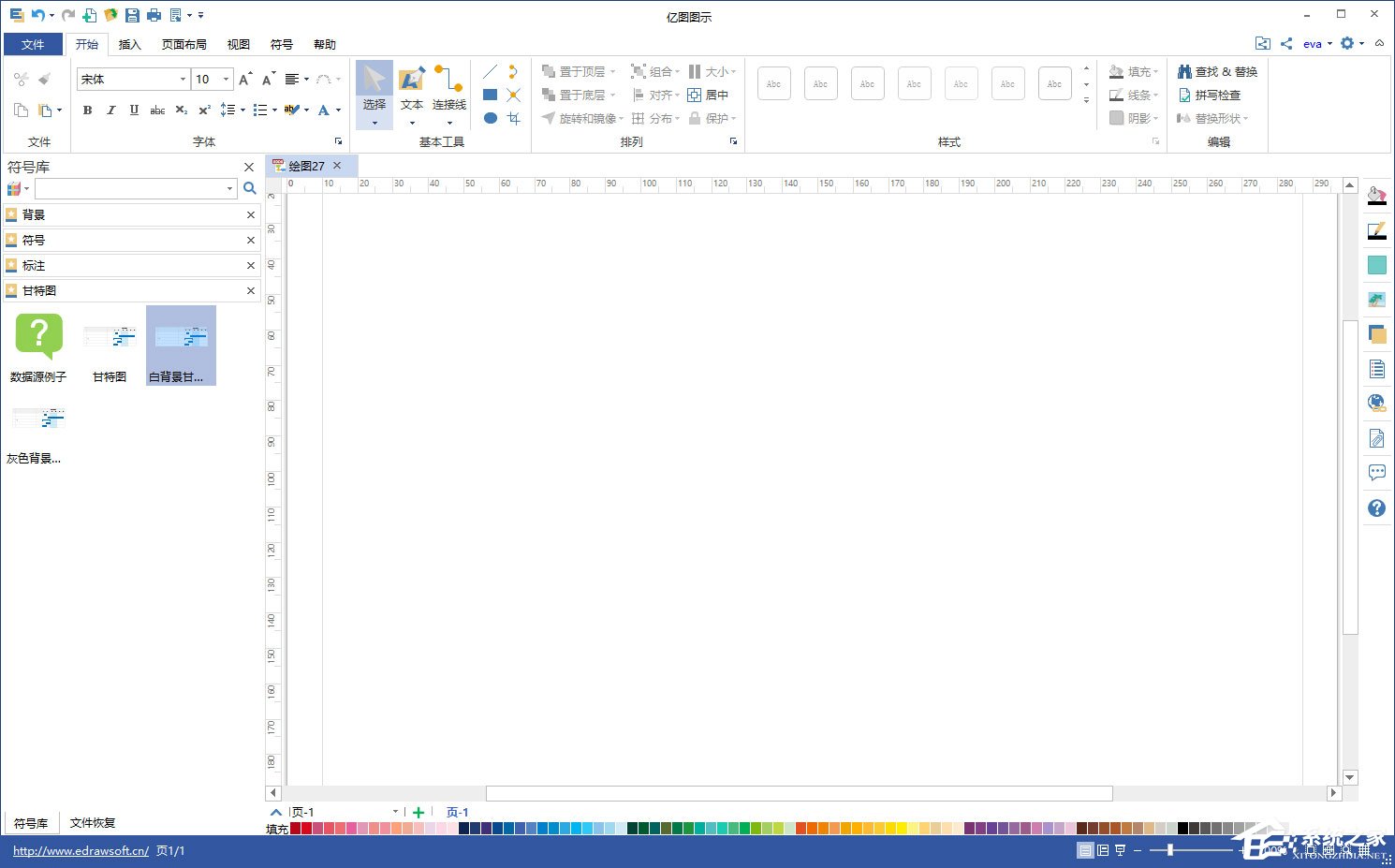Click the 页-1 page tab
Screen dimensions: 1395x868
point(457,813)
